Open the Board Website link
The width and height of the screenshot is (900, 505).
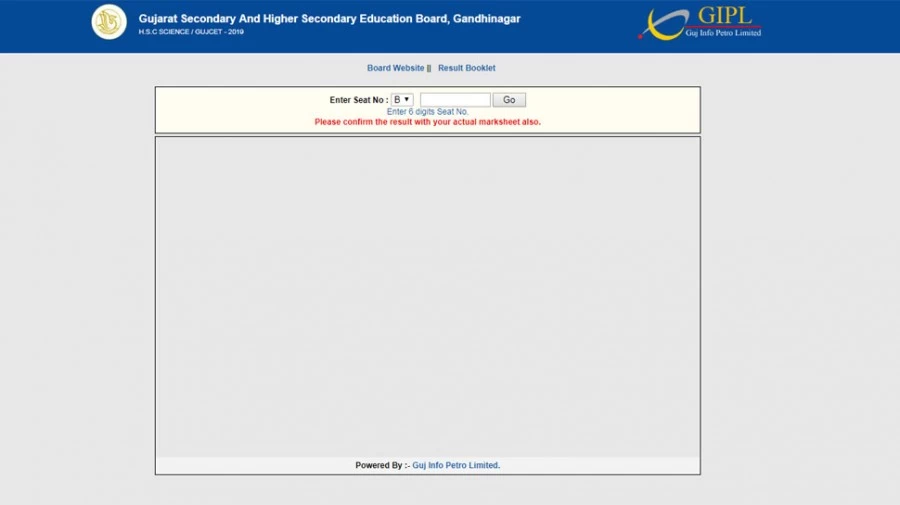395,68
